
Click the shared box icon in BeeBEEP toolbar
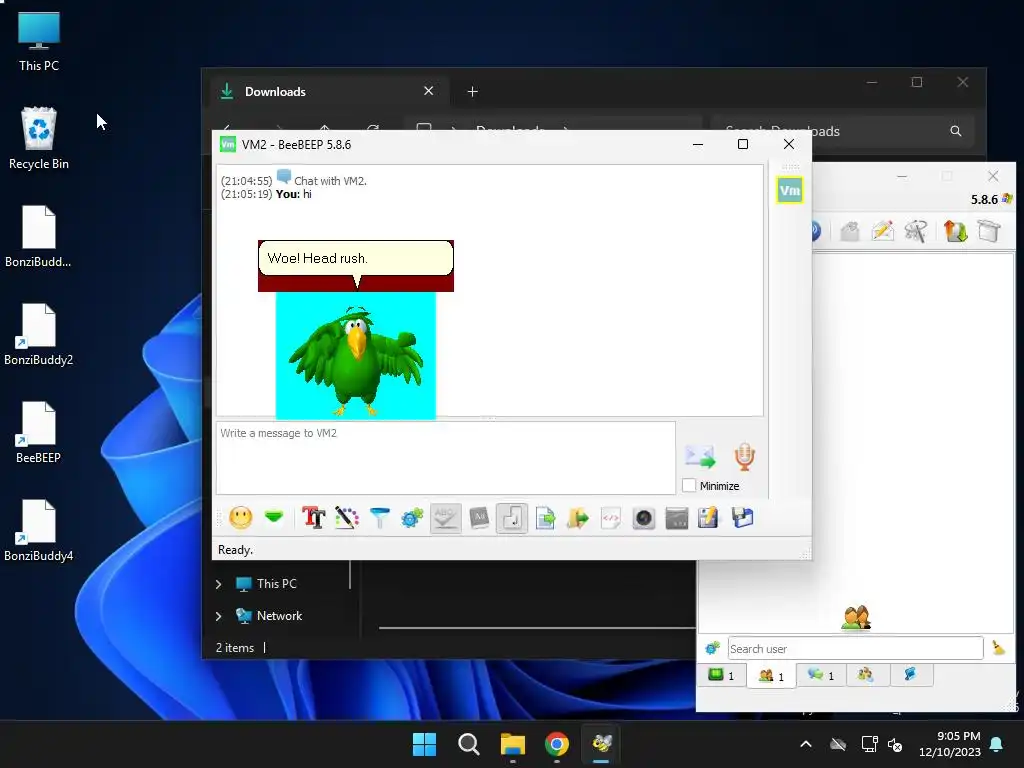point(989,231)
